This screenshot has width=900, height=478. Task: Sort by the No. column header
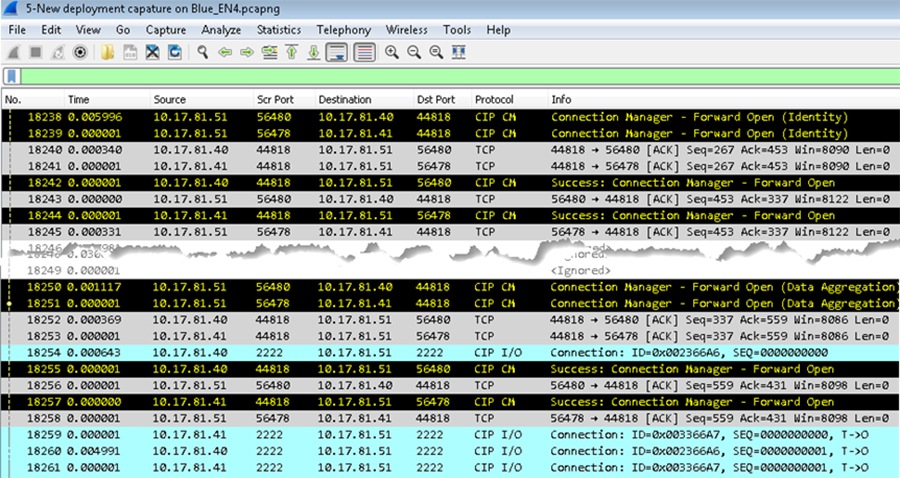click(32, 99)
